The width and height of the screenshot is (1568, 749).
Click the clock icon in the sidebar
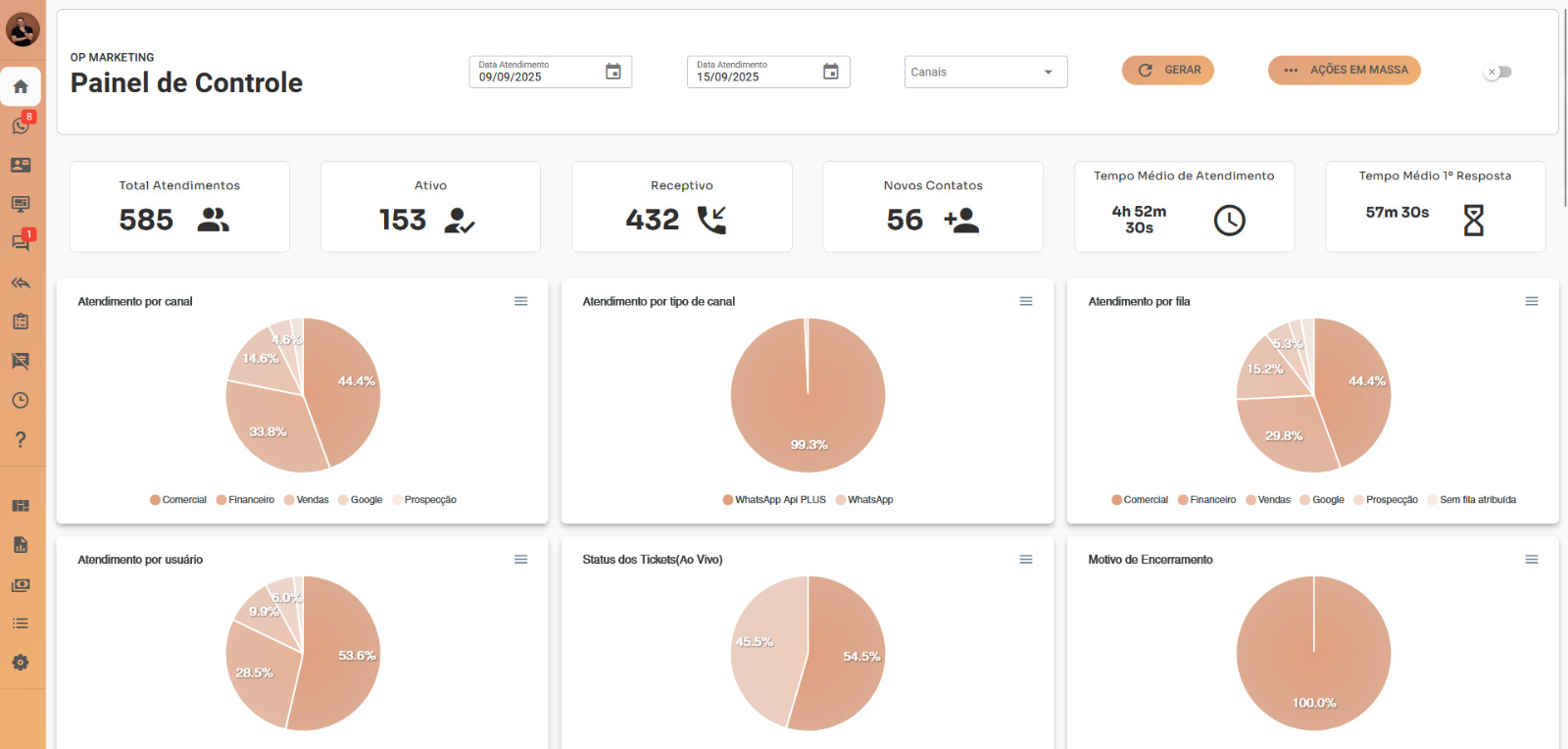21,400
